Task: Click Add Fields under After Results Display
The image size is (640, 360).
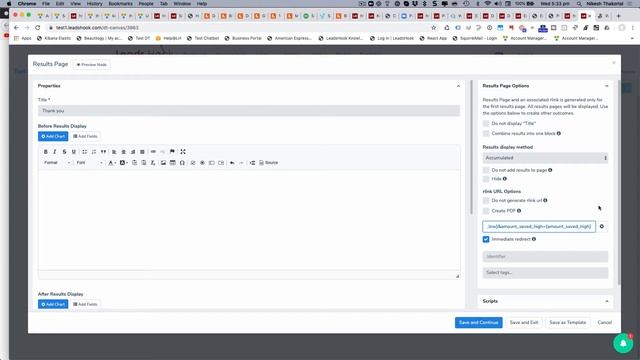Action: tap(85, 304)
